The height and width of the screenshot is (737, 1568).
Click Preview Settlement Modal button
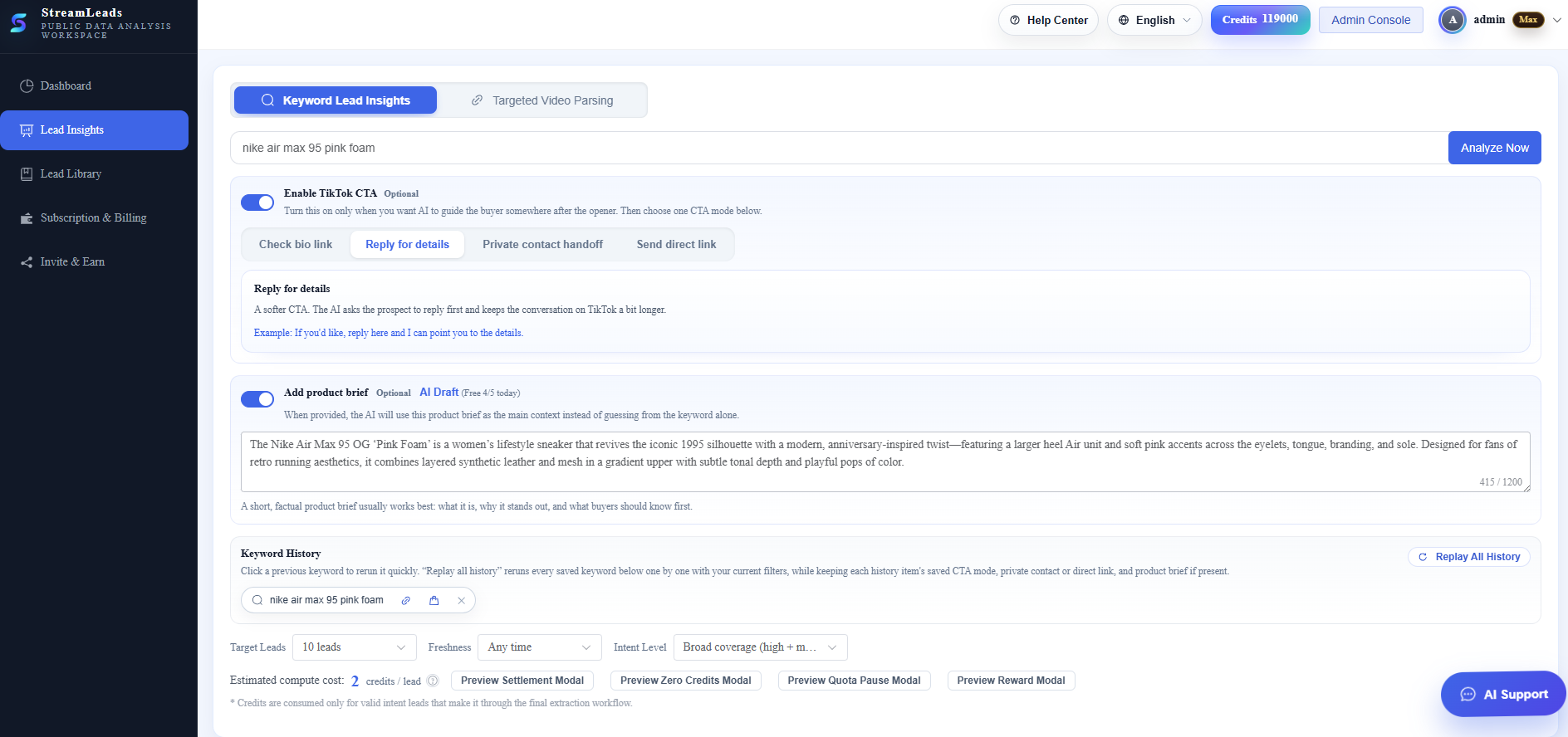[522, 681]
